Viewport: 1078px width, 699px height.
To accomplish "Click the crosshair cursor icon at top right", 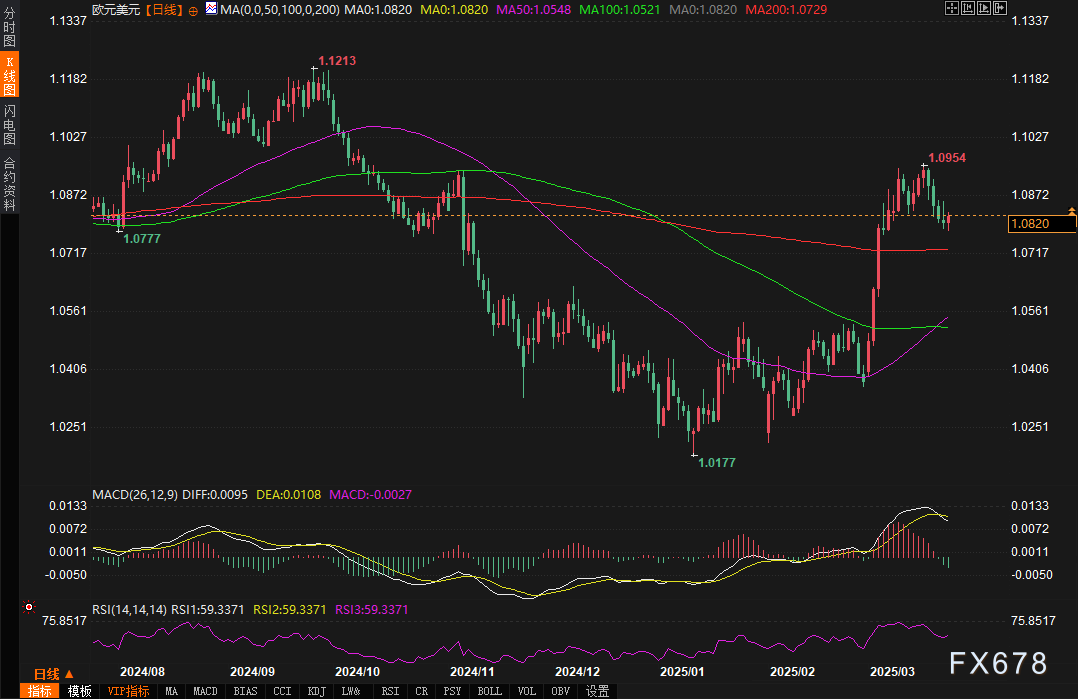I will coord(950,7).
